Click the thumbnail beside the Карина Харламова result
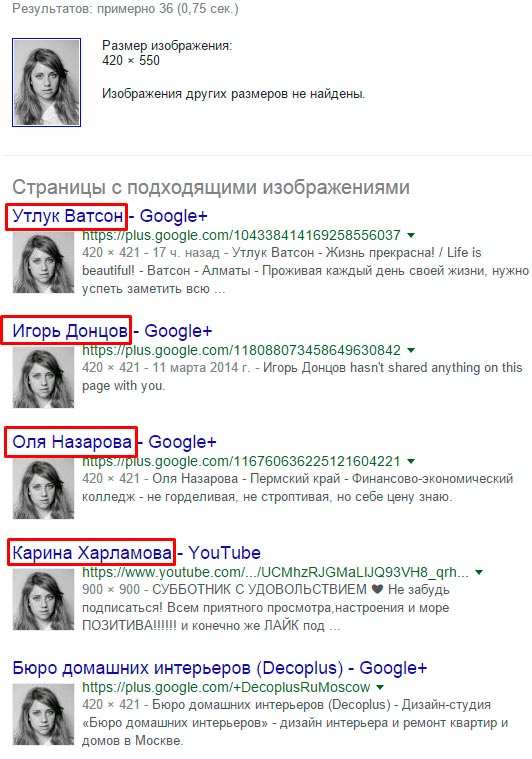Screen dimensions: 532x759 (x=43, y=600)
